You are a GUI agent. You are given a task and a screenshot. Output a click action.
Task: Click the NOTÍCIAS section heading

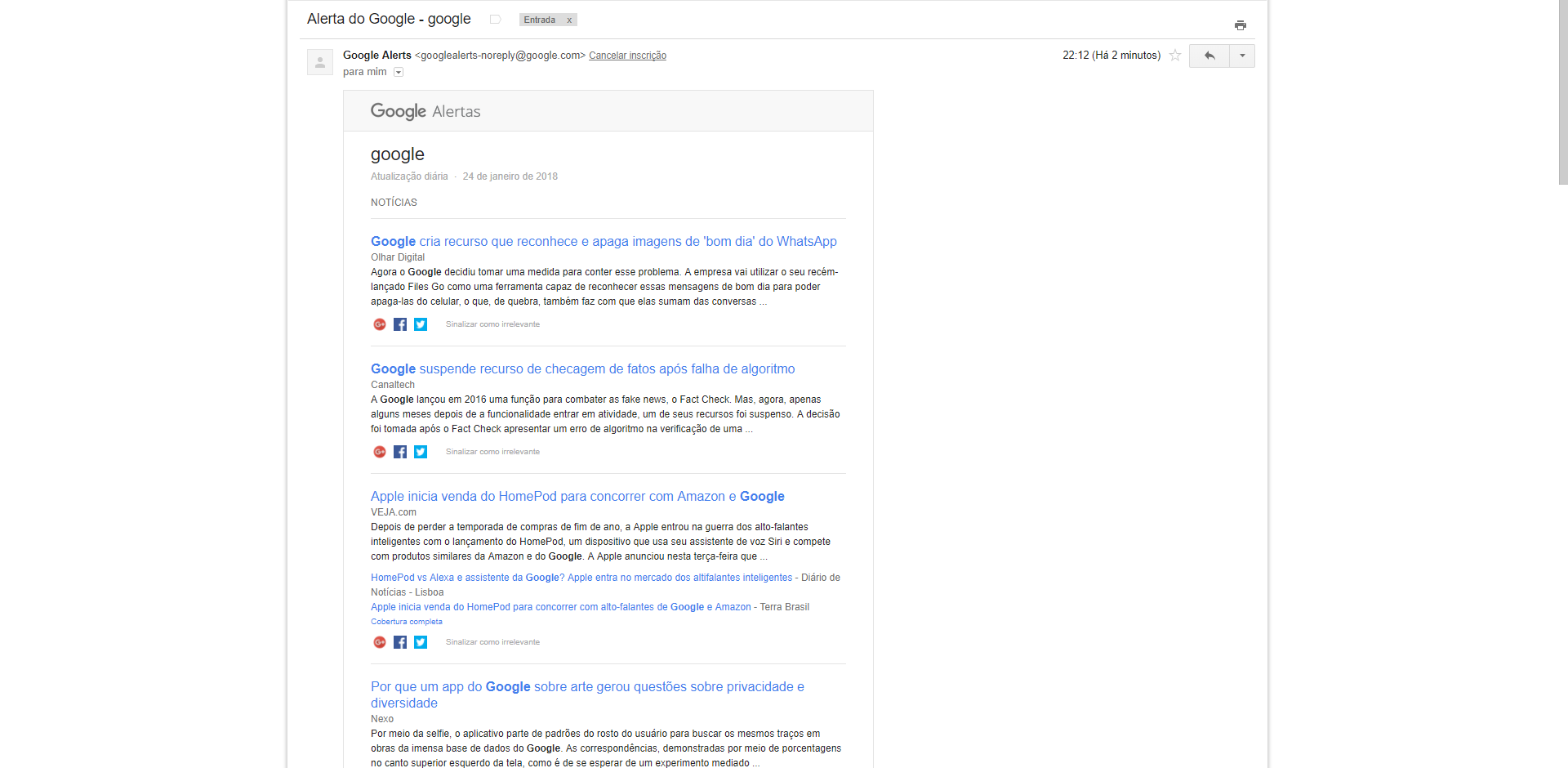(394, 203)
